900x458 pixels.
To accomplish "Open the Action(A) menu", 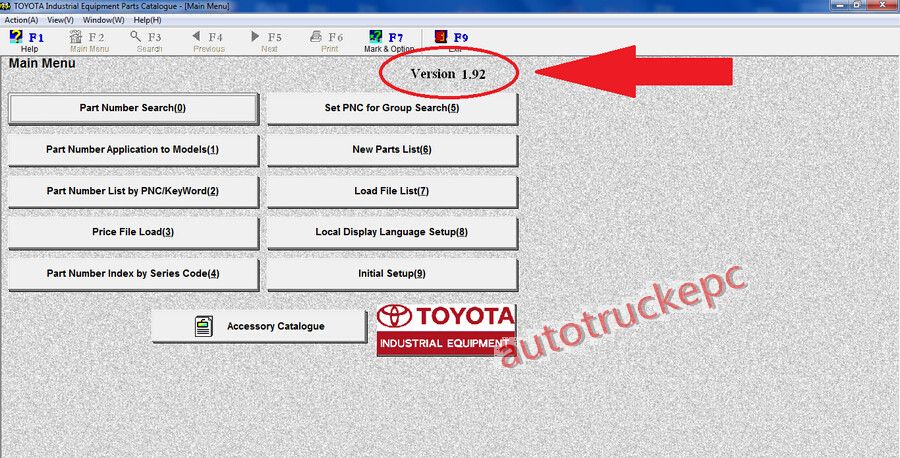I will pyautogui.click(x=21, y=20).
